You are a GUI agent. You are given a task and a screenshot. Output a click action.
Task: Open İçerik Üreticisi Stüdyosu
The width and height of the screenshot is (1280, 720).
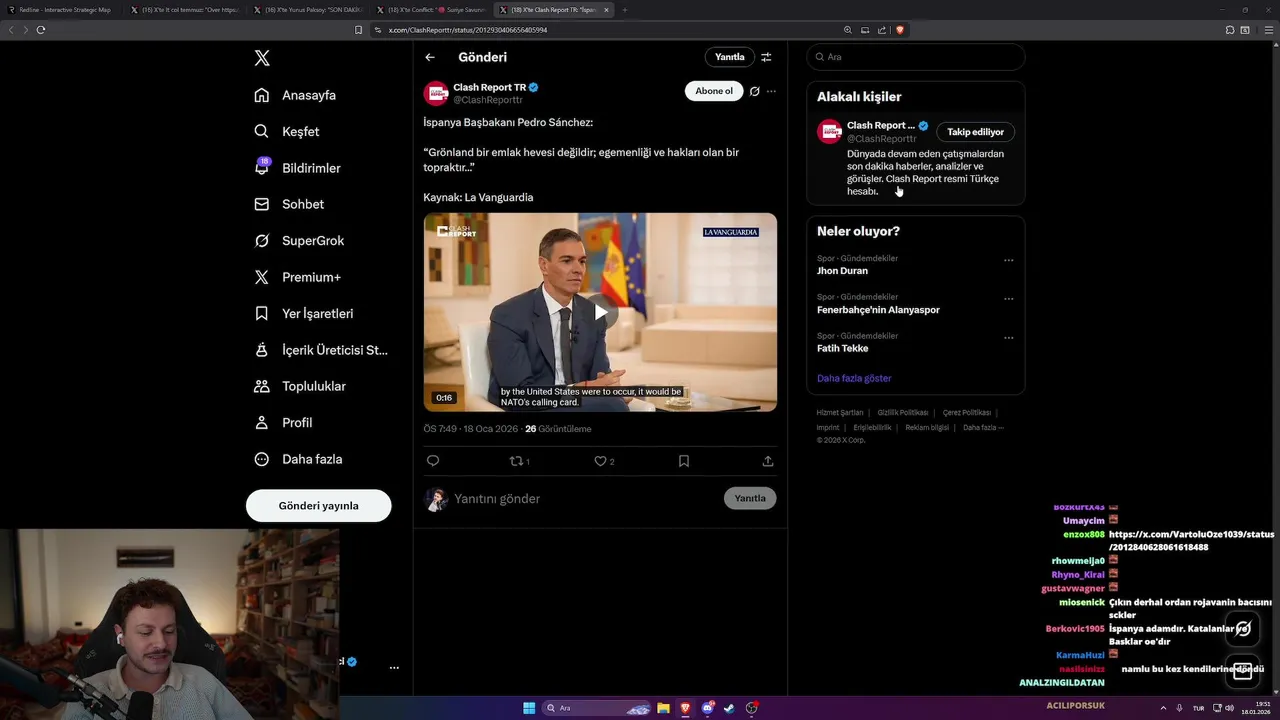click(x=321, y=350)
